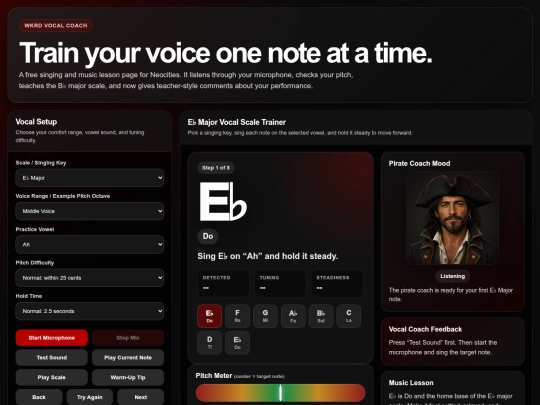Click 'The pirate coach is ready' message
540x405 pixels.
click(451, 294)
